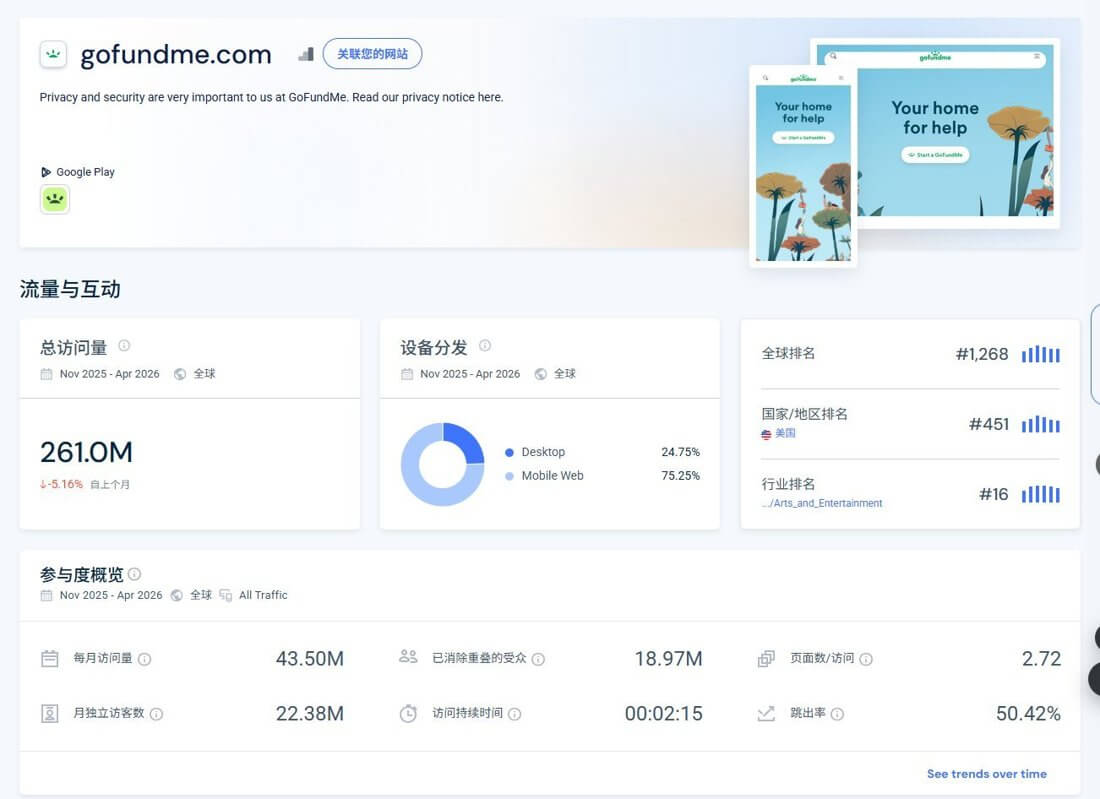
Task: Click the Desktop legend color dot
Action: tap(509, 452)
